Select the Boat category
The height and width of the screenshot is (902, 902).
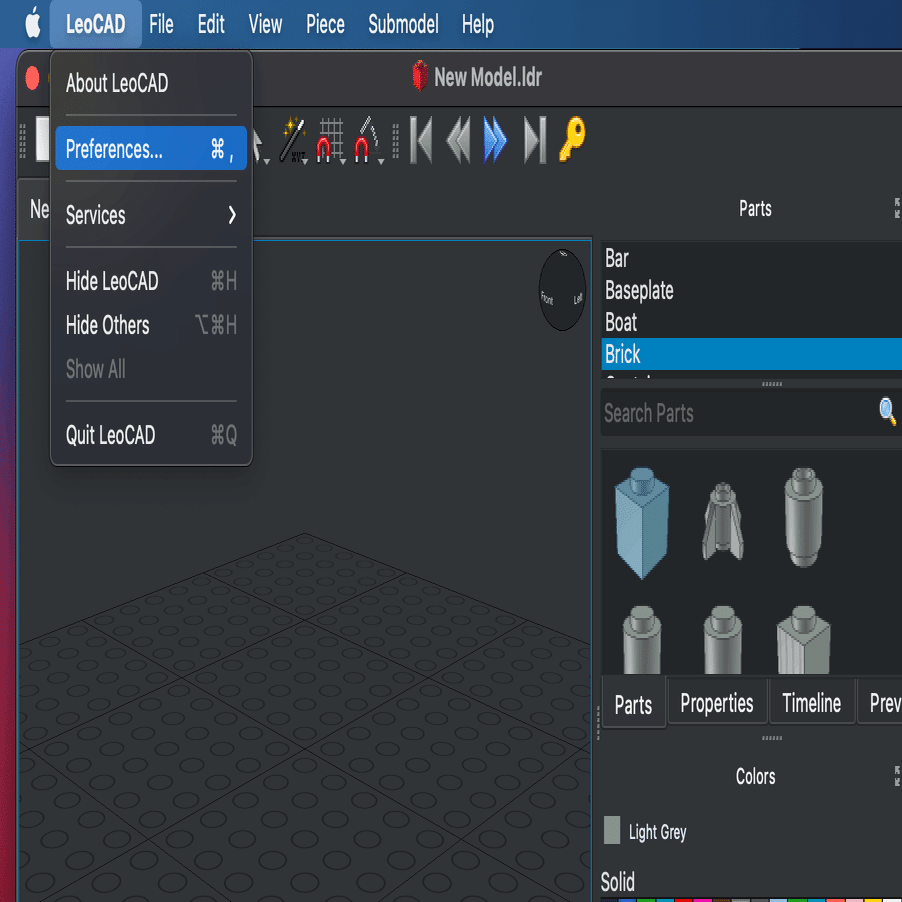(751, 322)
